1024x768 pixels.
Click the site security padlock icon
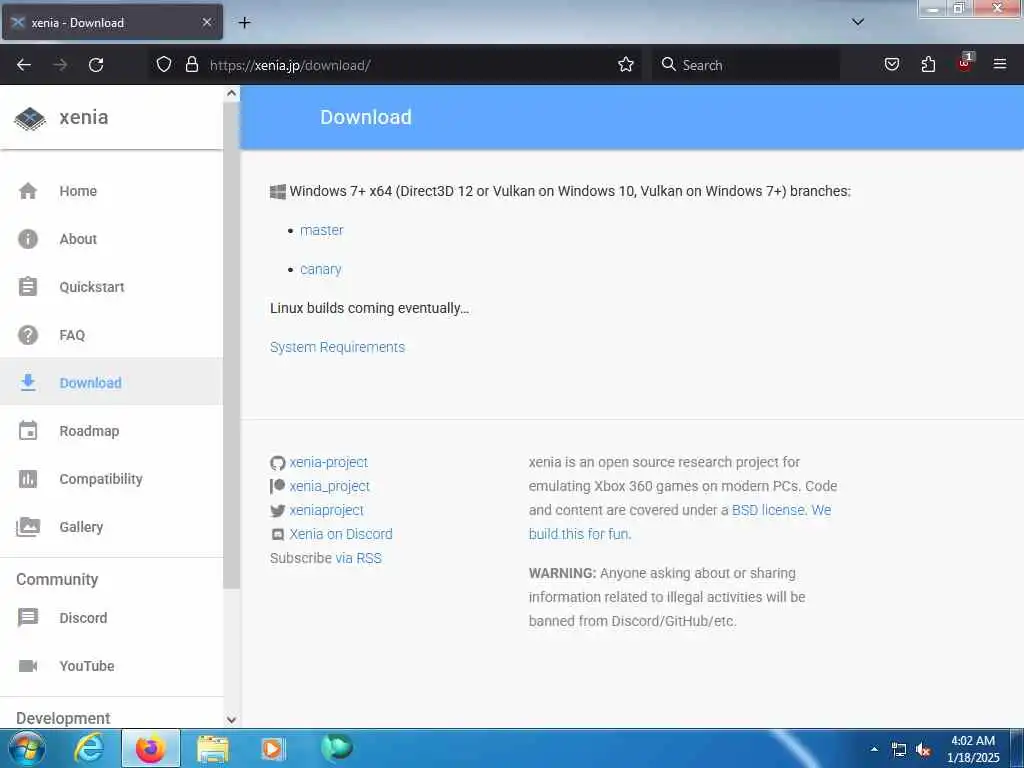pos(191,65)
